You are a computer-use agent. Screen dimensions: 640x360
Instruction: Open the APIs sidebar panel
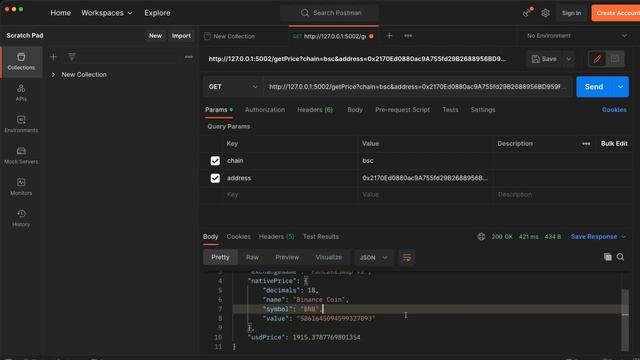(21, 93)
